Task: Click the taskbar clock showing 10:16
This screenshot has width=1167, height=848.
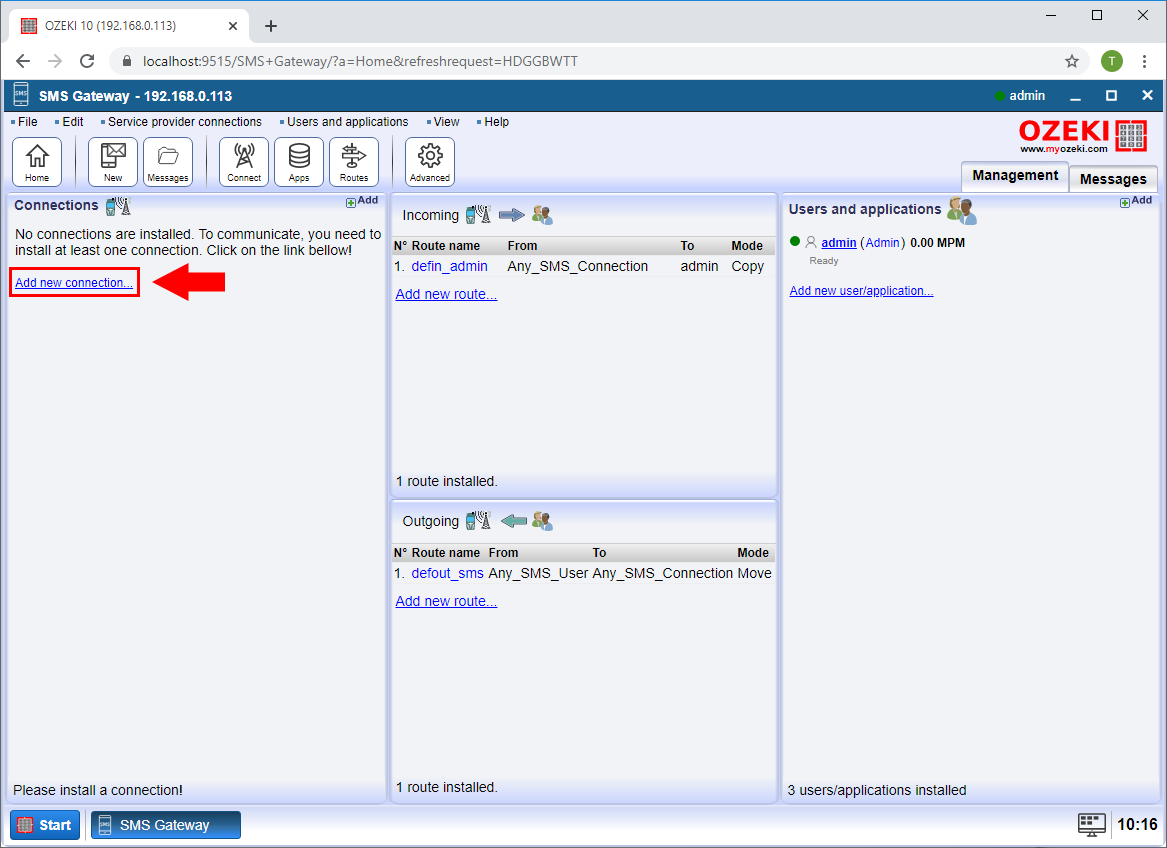Action: click(1137, 824)
